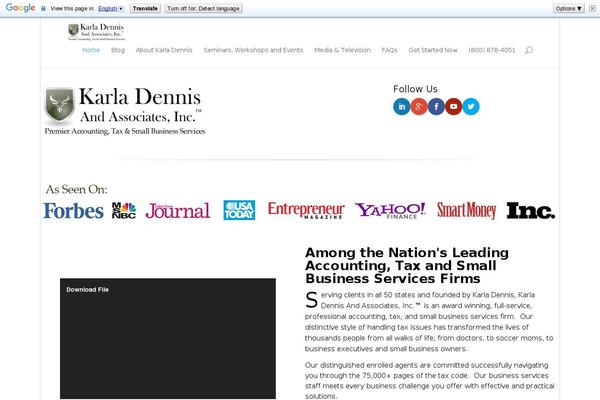Close the Google translate bar
600x400 pixels.
pos(592,8)
